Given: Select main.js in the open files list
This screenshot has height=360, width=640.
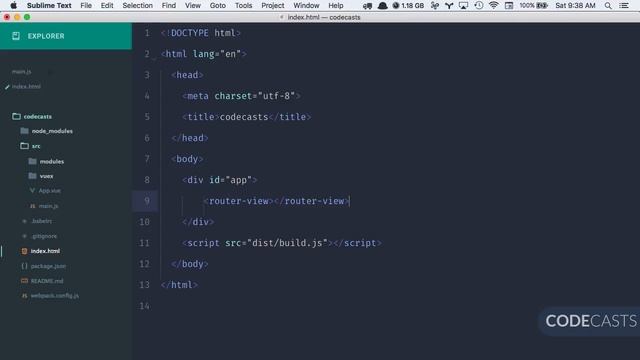Looking at the screenshot, I should click(x=22, y=71).
